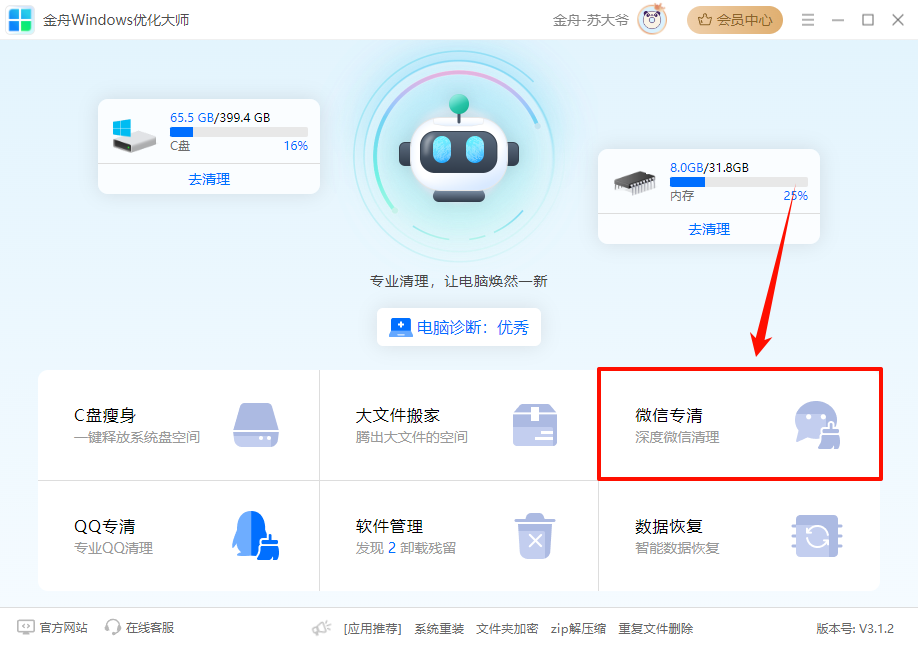Open 官方网站 link
Image resolution: width=918 pixels, height=647 pixels.
point(52,628)
